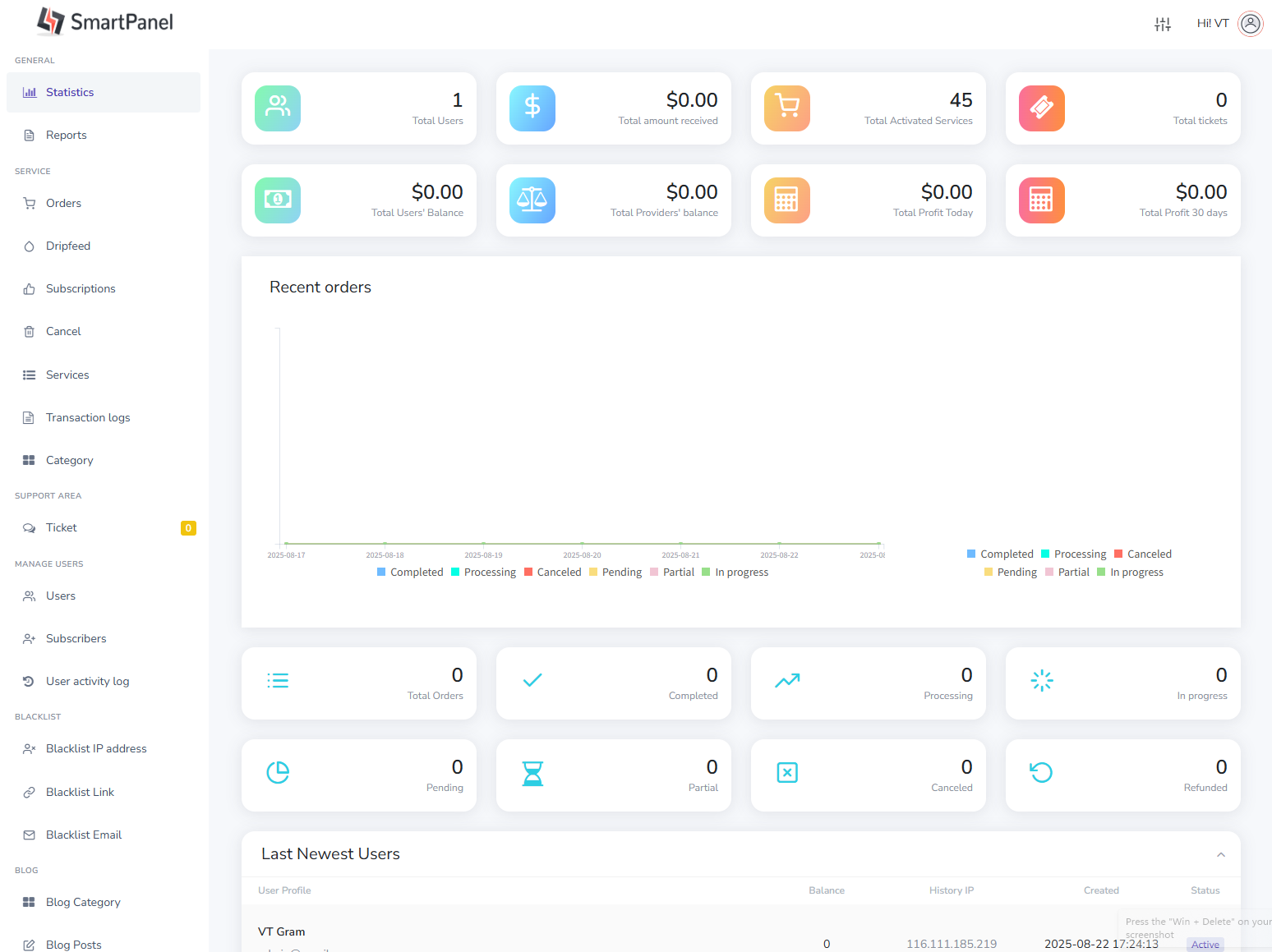Click the Subscriptions icon

[30, 288]
